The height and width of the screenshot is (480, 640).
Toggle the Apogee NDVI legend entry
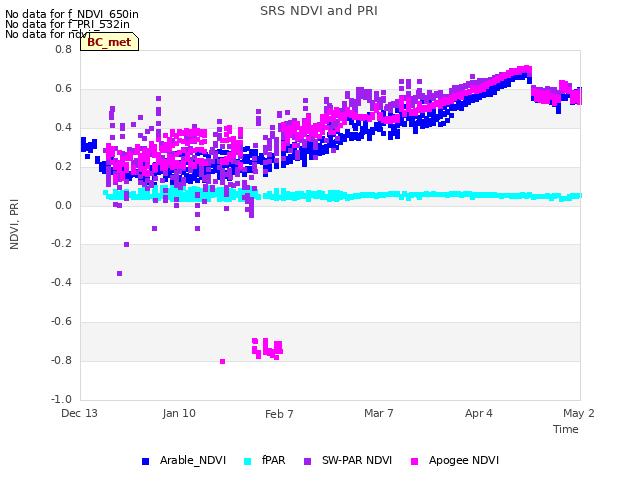tap(455, 460)
